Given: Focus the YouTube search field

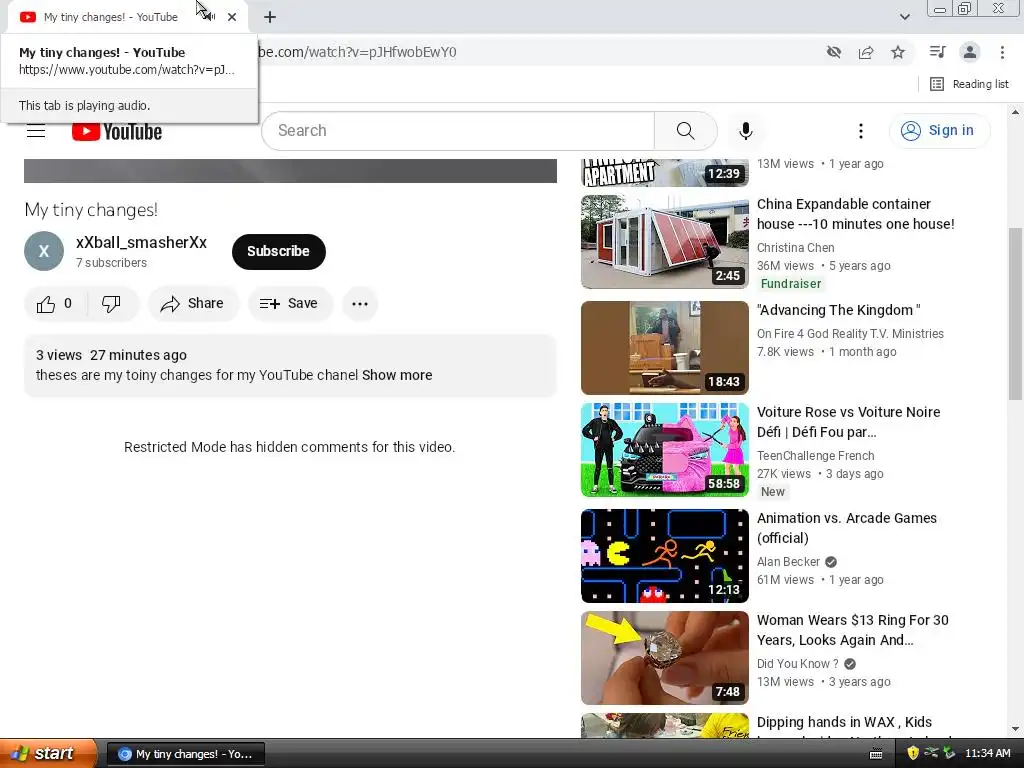Looking at the screenshot, I should (458, 131).
